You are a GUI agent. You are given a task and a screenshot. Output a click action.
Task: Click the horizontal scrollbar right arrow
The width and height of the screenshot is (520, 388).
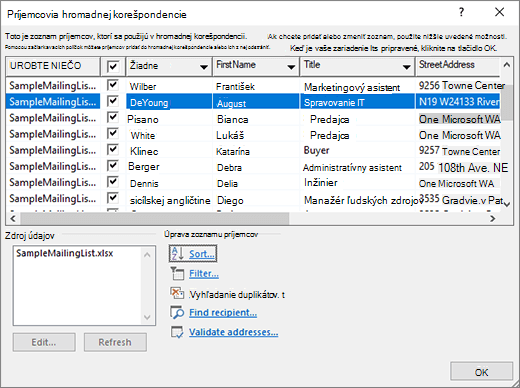point(492,218)
